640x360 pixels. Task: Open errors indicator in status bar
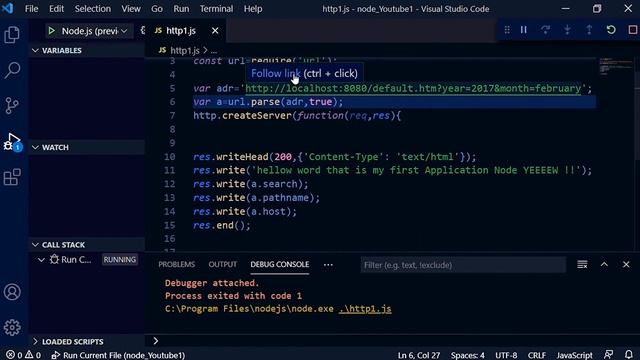[x=14, y=355]
